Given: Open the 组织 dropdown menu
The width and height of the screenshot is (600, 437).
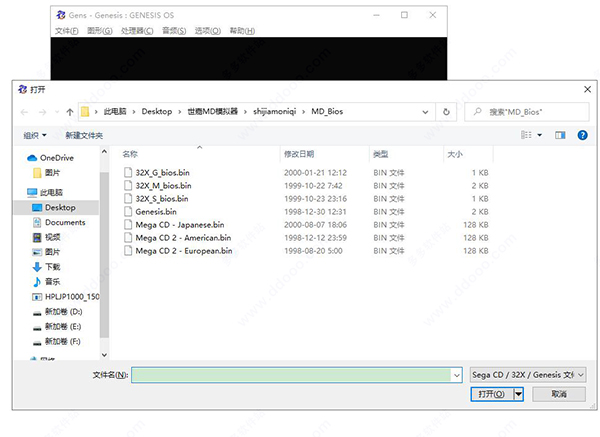Looking at the screenshot, I should pyautogui.click(x=35, y=135).
